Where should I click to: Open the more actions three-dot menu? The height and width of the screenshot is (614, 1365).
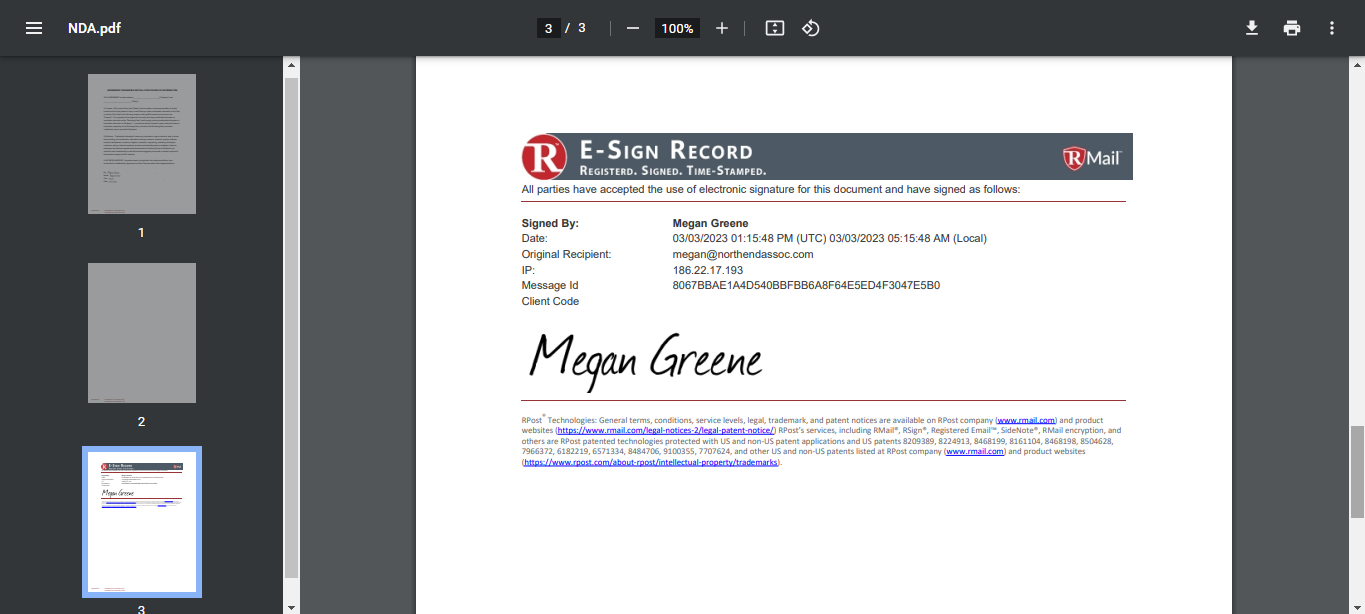(x=1332, y=28)
